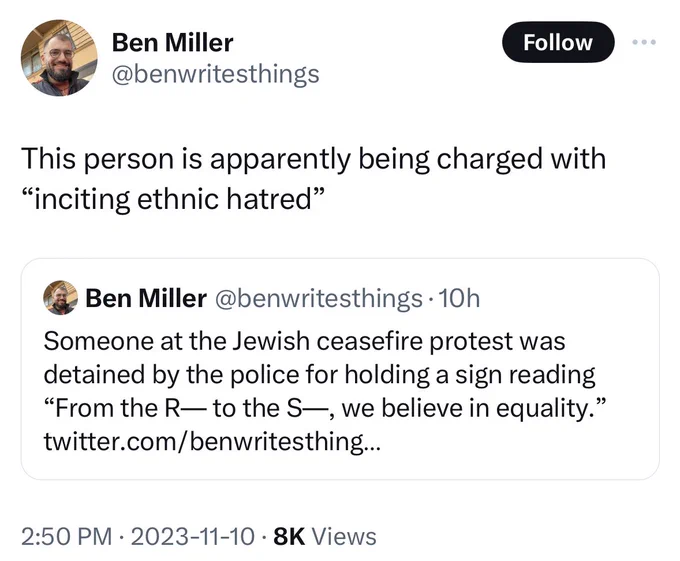Viewport: 680px width, 561px height.
Task: Click the top @benwritesthings handle
Action: pos(216,74)
